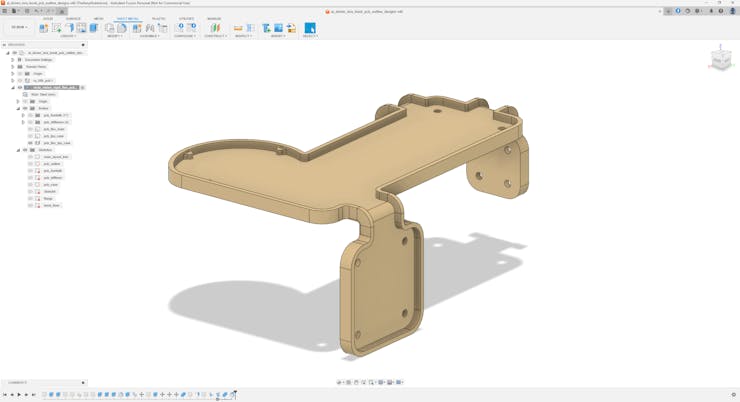Click the first Insert tool icon
The width and height of the screenshot is (740, 402).
267,28
